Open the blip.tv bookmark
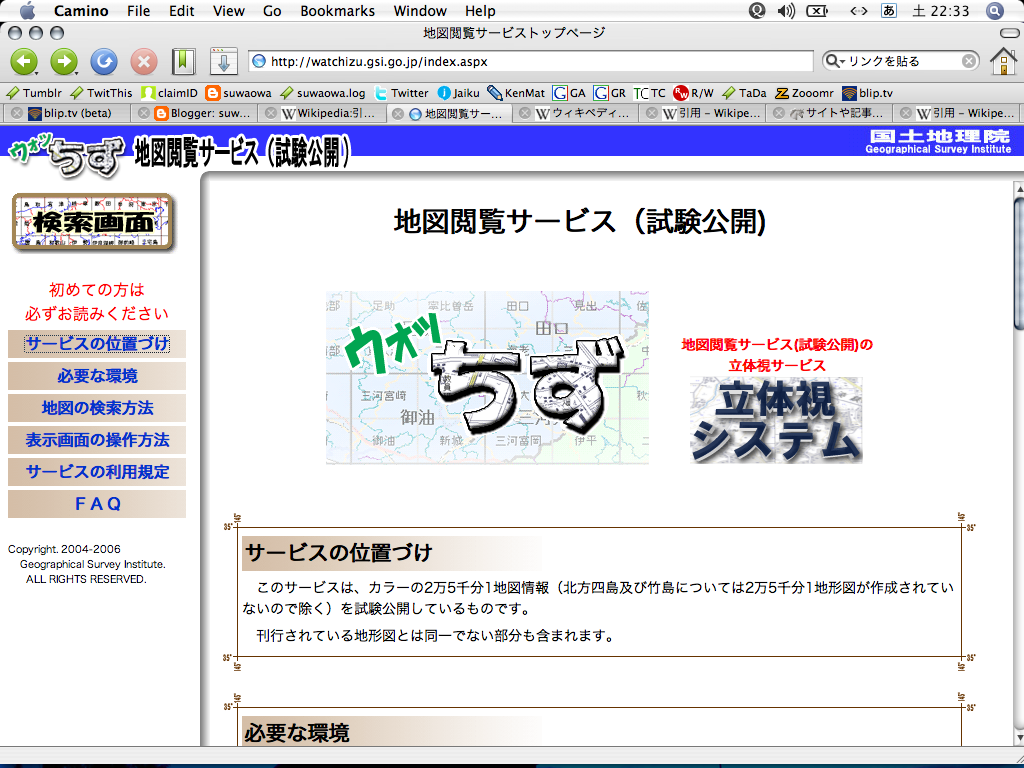 pyautogui.click(x=867, y=93)
